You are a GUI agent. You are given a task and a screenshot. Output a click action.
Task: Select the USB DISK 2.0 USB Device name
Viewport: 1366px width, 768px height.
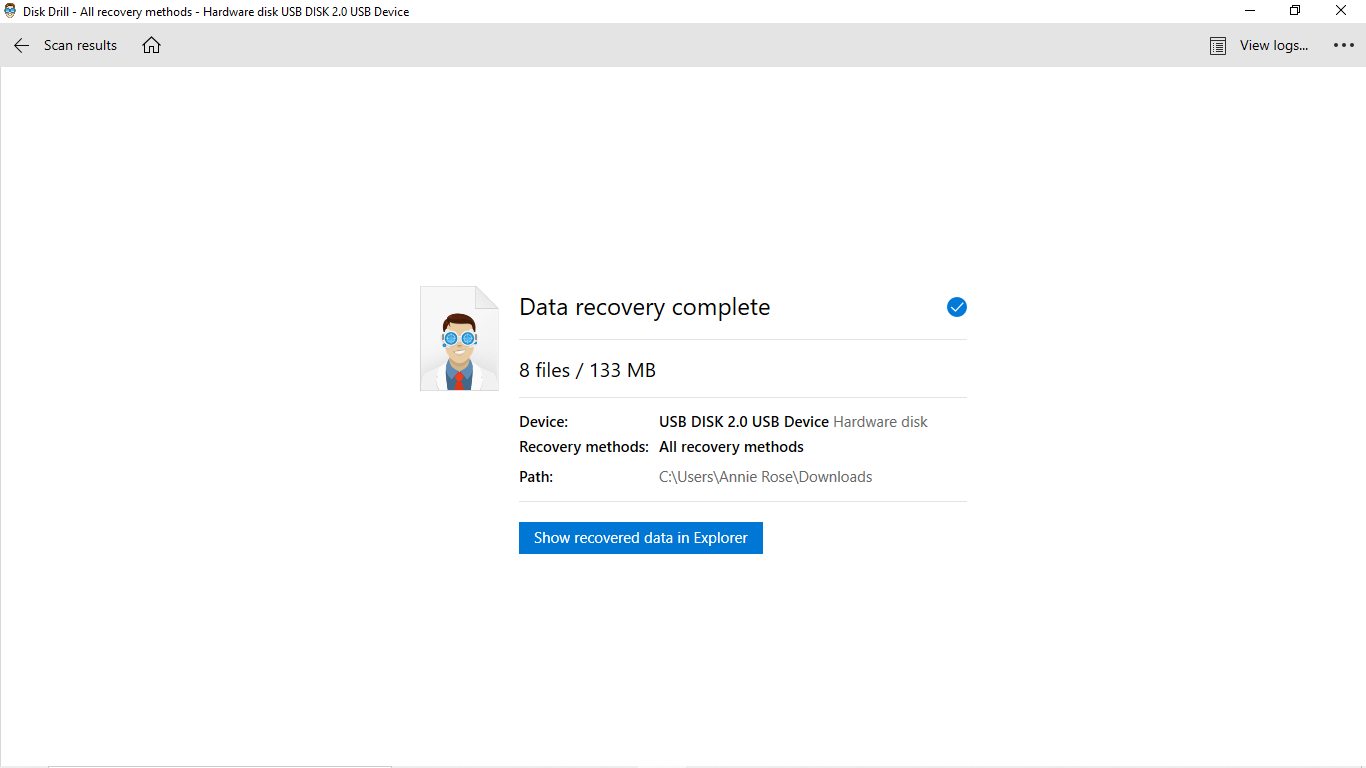point(743,421)
